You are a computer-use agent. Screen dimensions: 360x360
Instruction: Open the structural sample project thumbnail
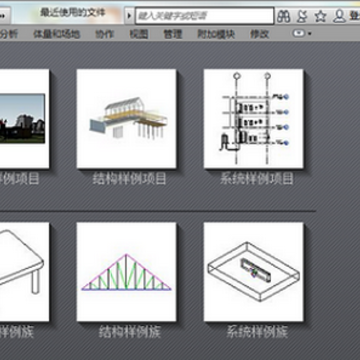(126, 119)
